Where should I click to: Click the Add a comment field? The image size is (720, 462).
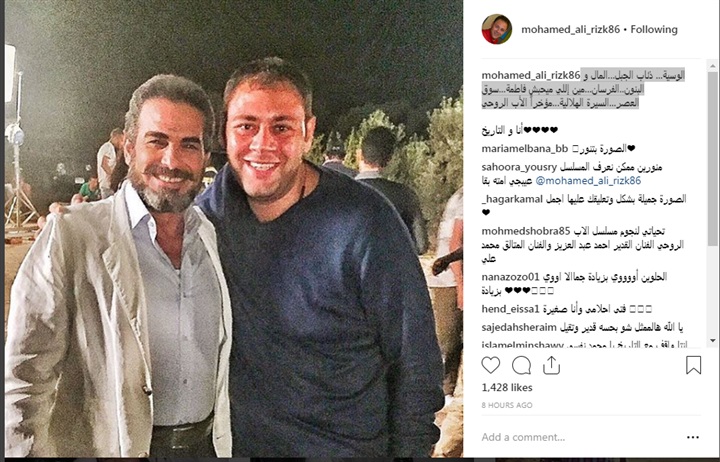tap(581, 437)
